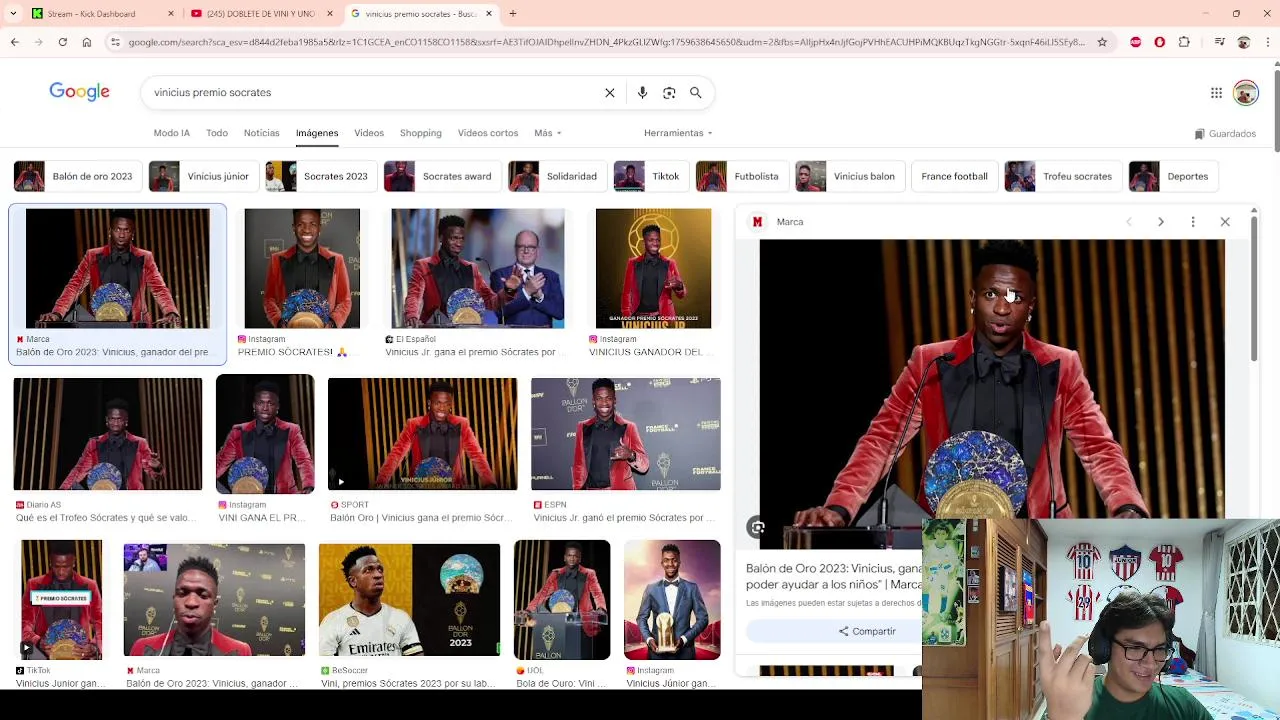The image size is (1280, 720).
Task: Open the Herramientas dropdown
Action: tap(678, 133)
